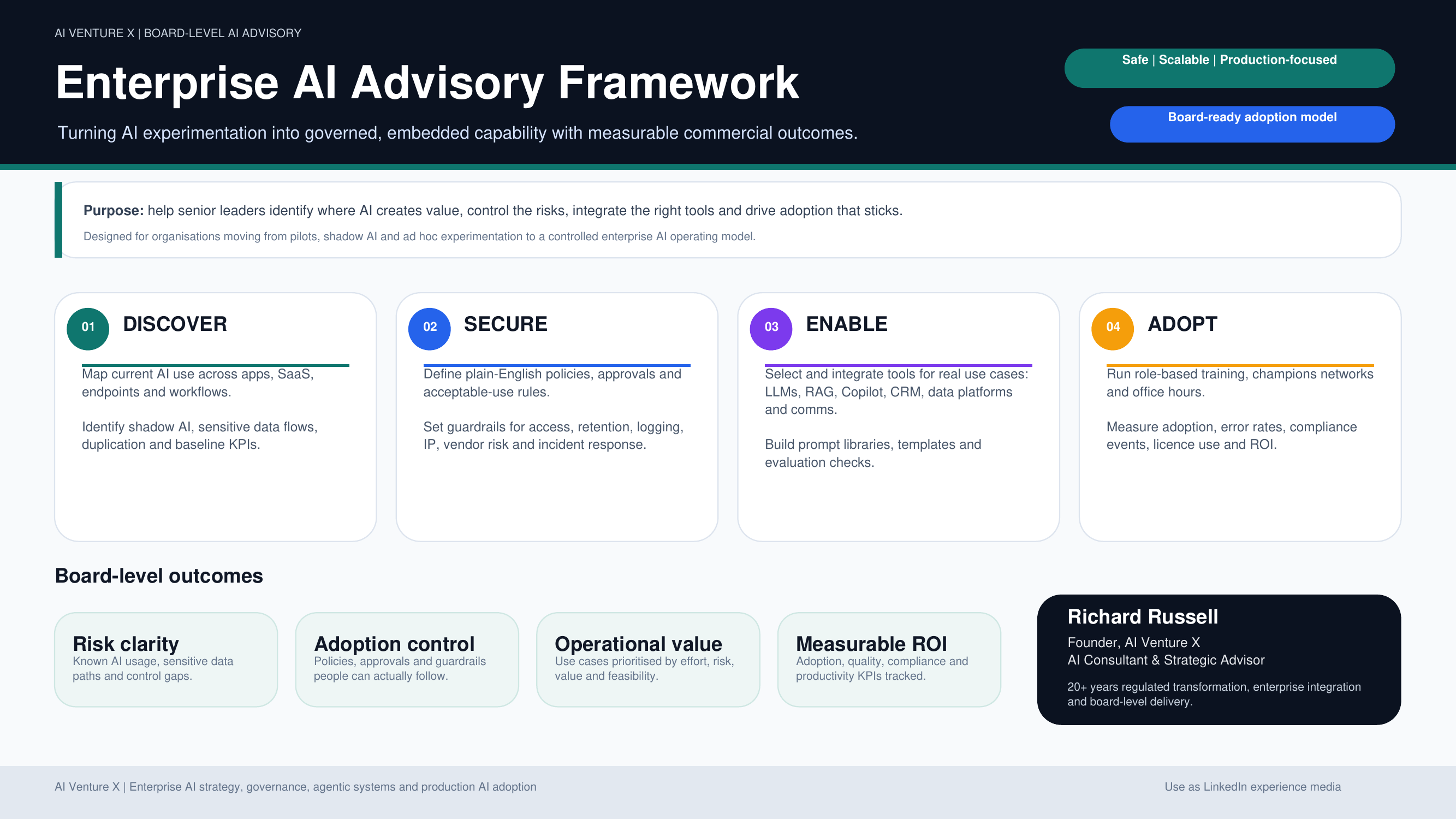Click text 'Adoption, quality, compliance and productivity'
This screenshot has width=1456, height=819.
(882, 669)
